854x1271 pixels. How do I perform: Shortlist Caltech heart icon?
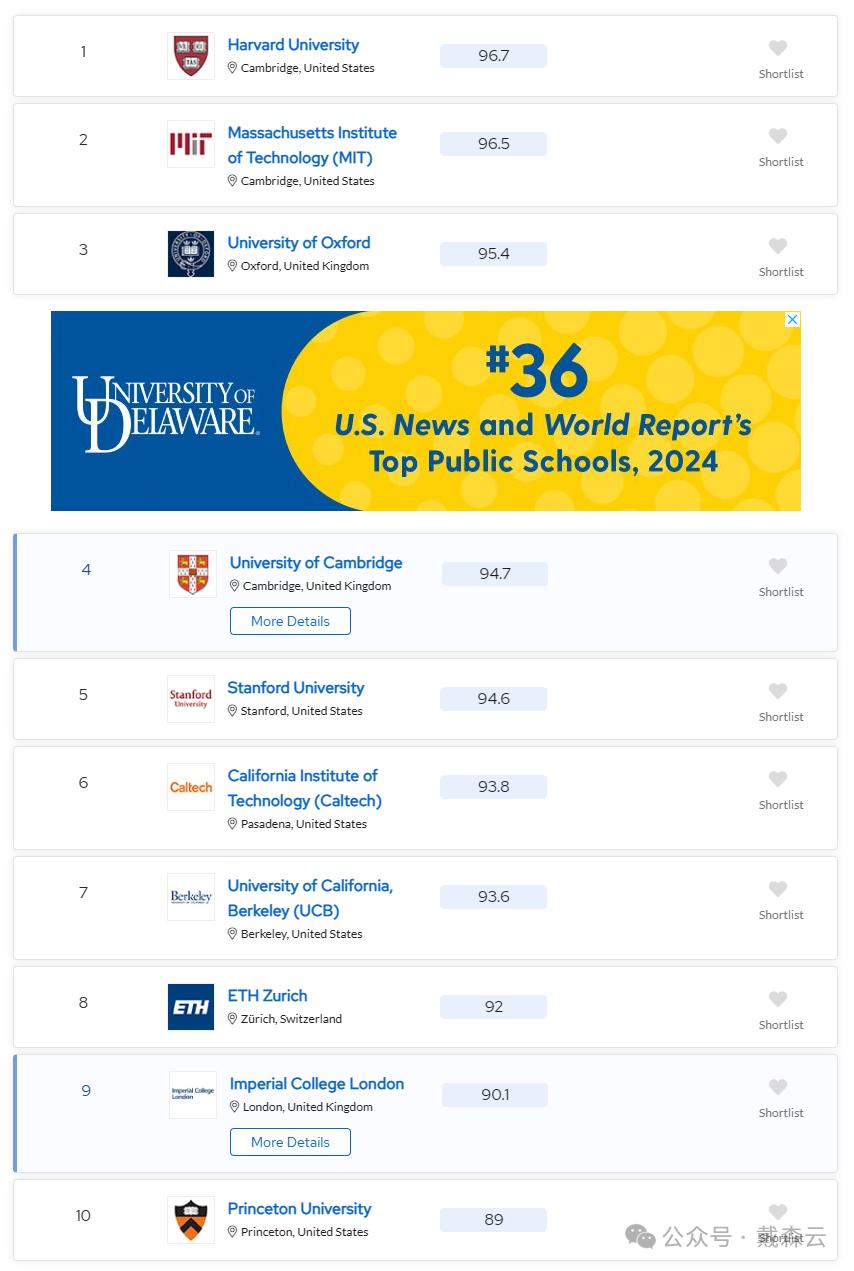(x=778, y=779)
